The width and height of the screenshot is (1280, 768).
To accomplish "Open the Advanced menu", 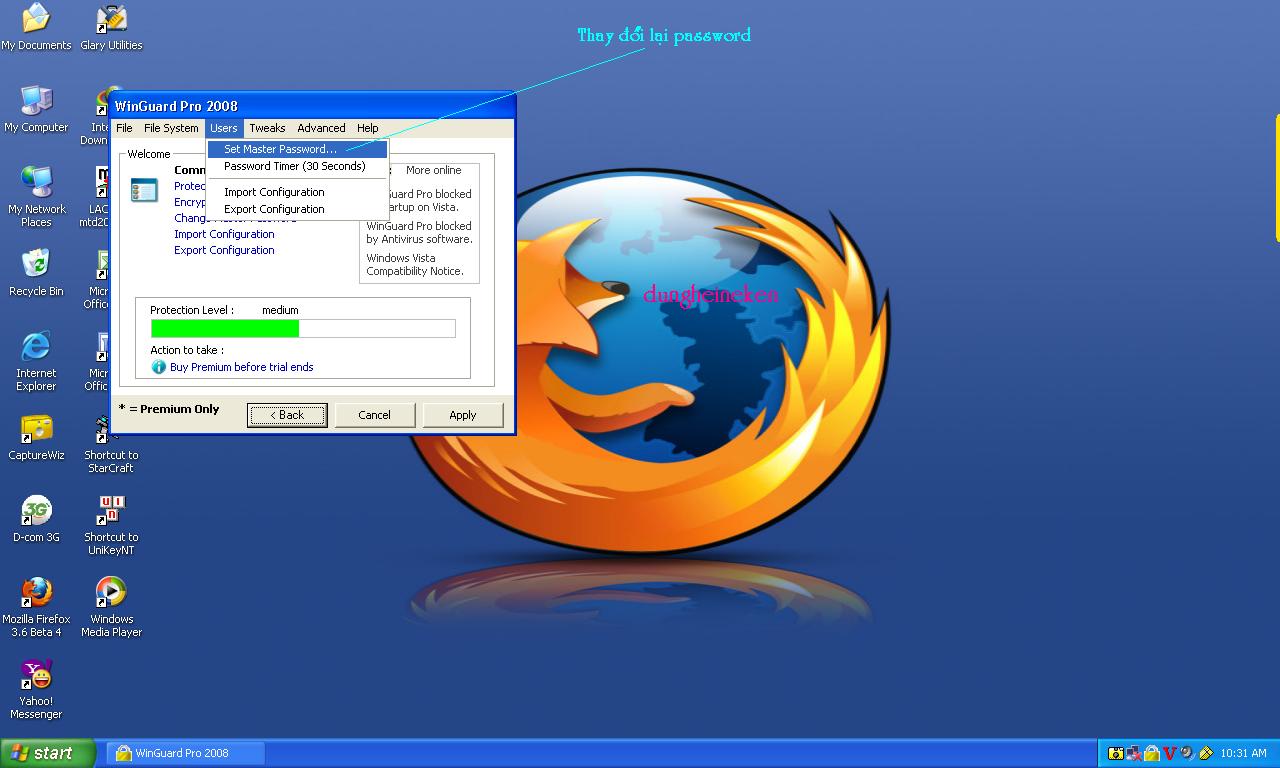I will coord(321,128).
